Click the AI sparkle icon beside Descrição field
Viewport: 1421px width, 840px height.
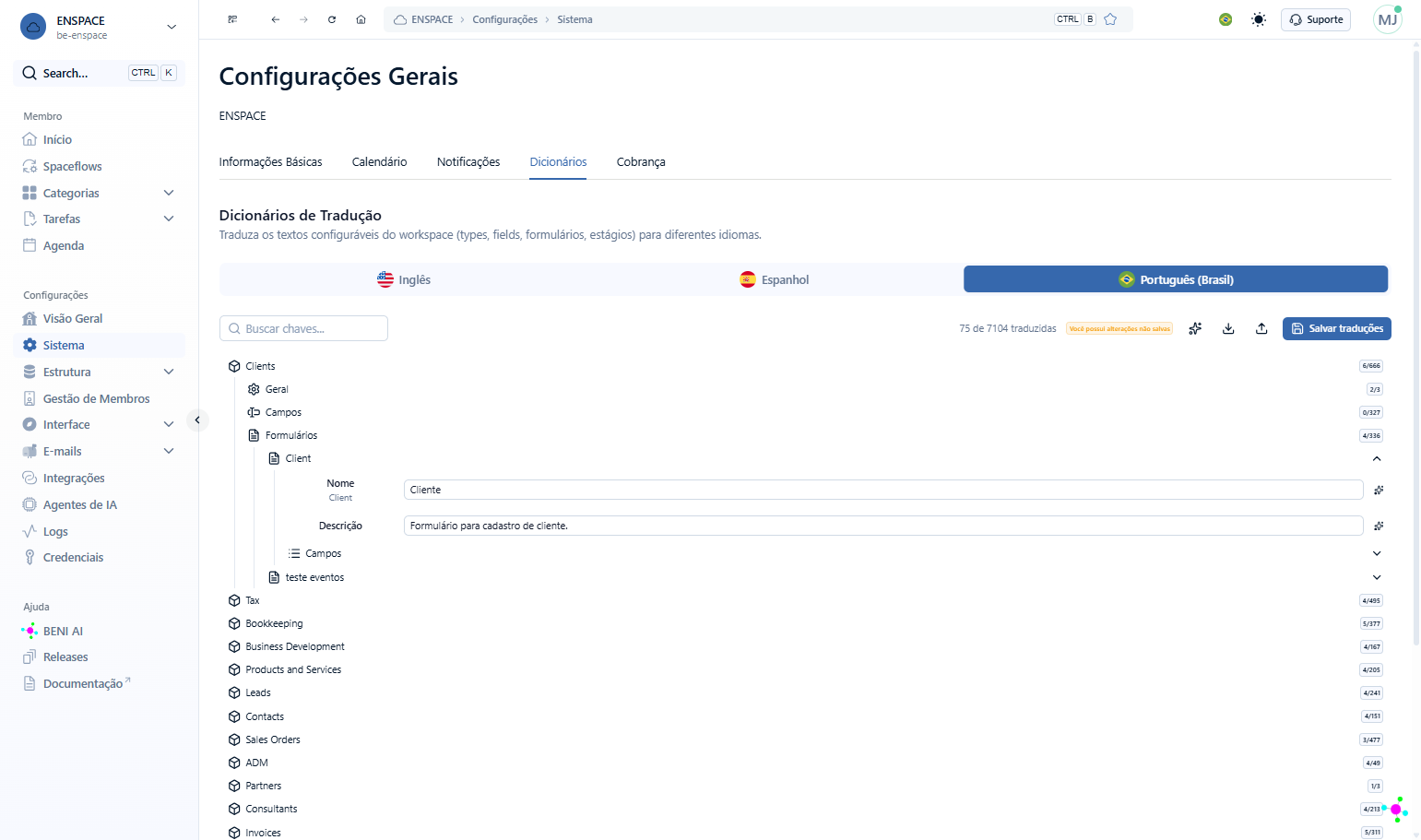coord(1379,526)
